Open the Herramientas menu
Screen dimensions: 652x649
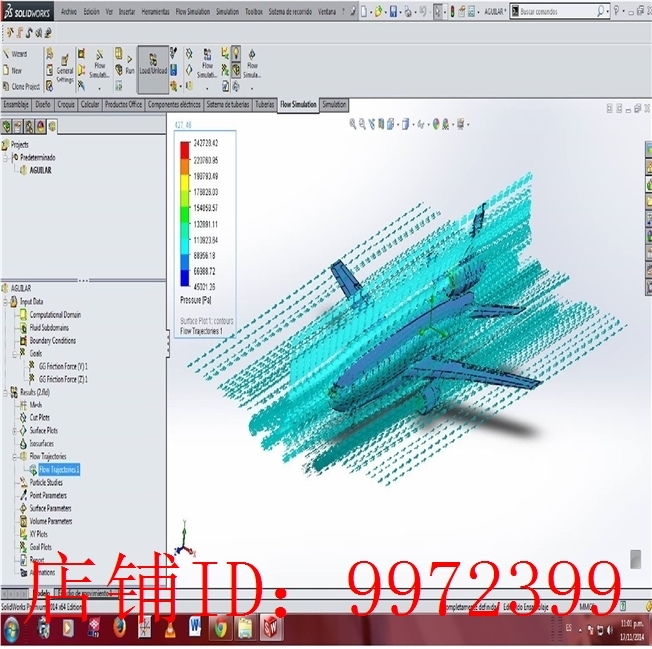[155, 12]
